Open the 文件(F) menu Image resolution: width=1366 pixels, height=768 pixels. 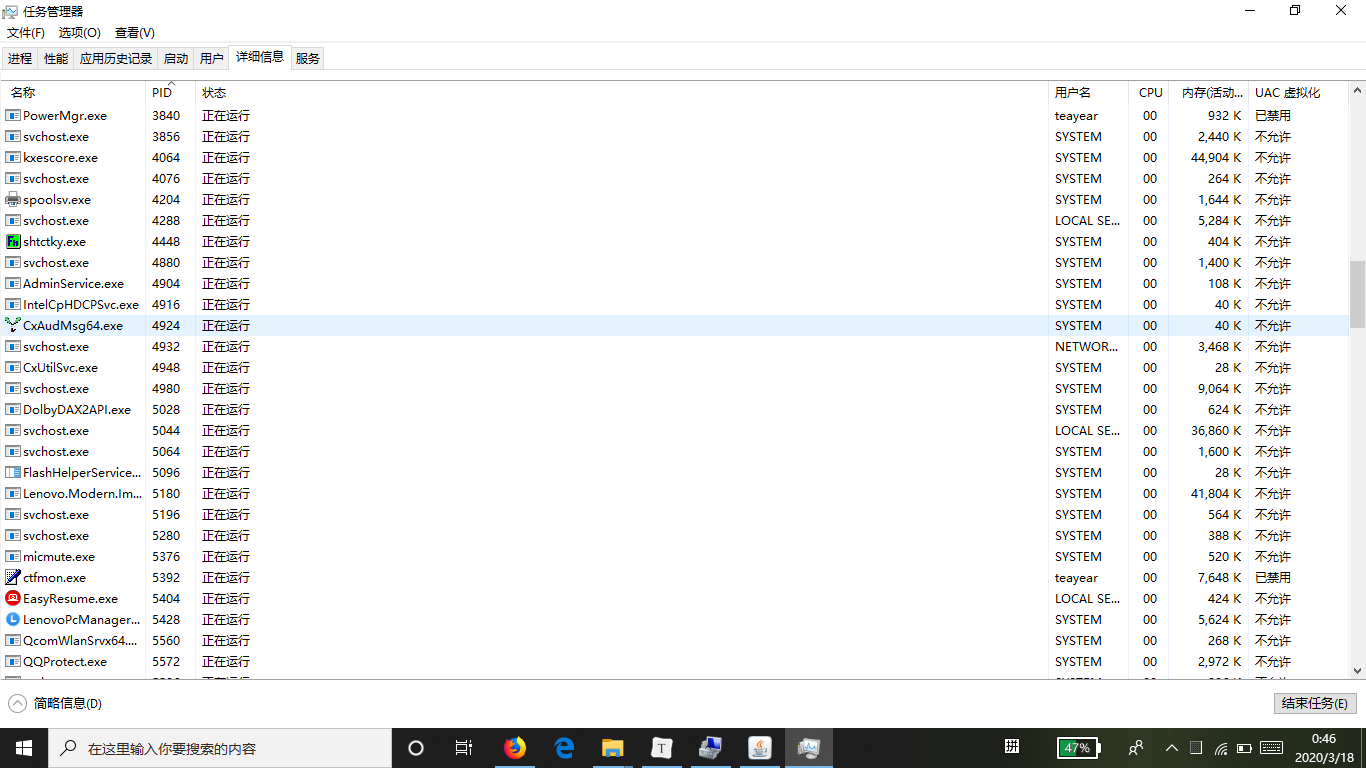tap(26, 33)
